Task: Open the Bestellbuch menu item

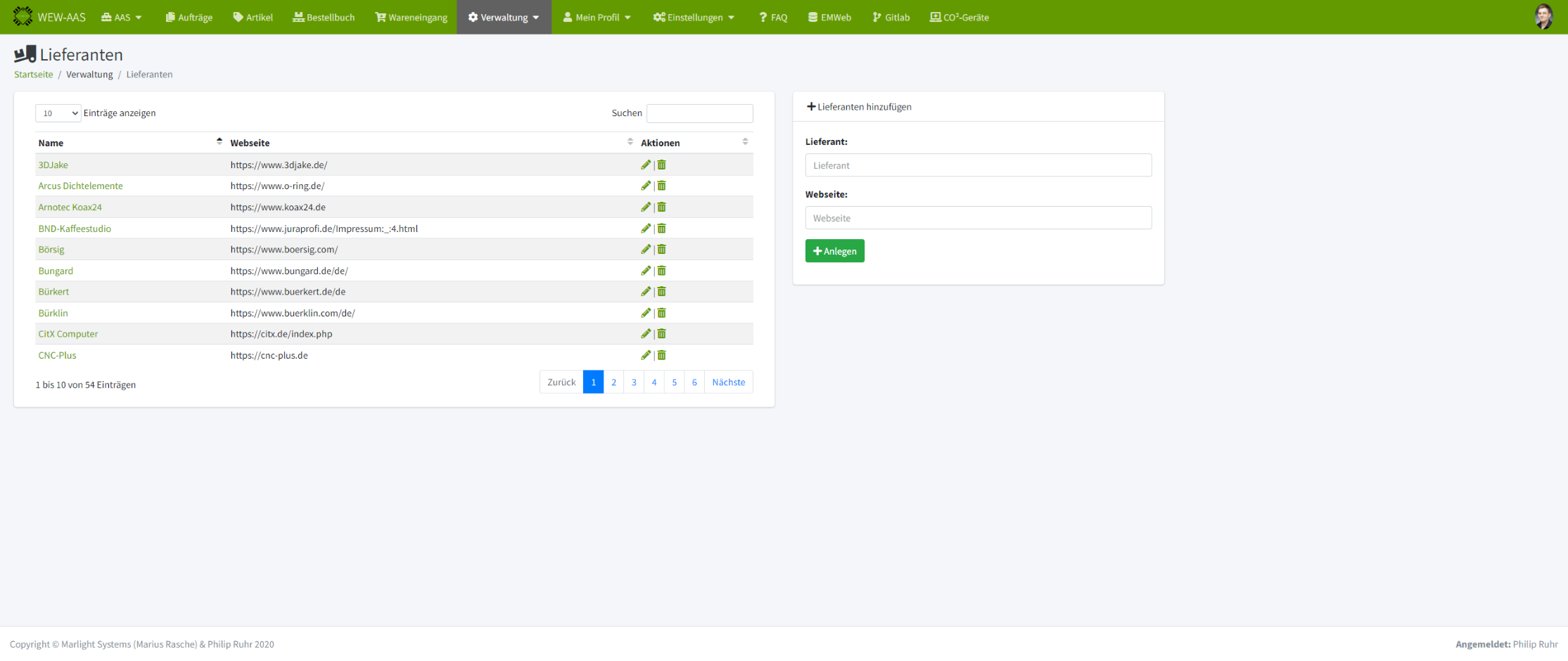Action: 324,18
